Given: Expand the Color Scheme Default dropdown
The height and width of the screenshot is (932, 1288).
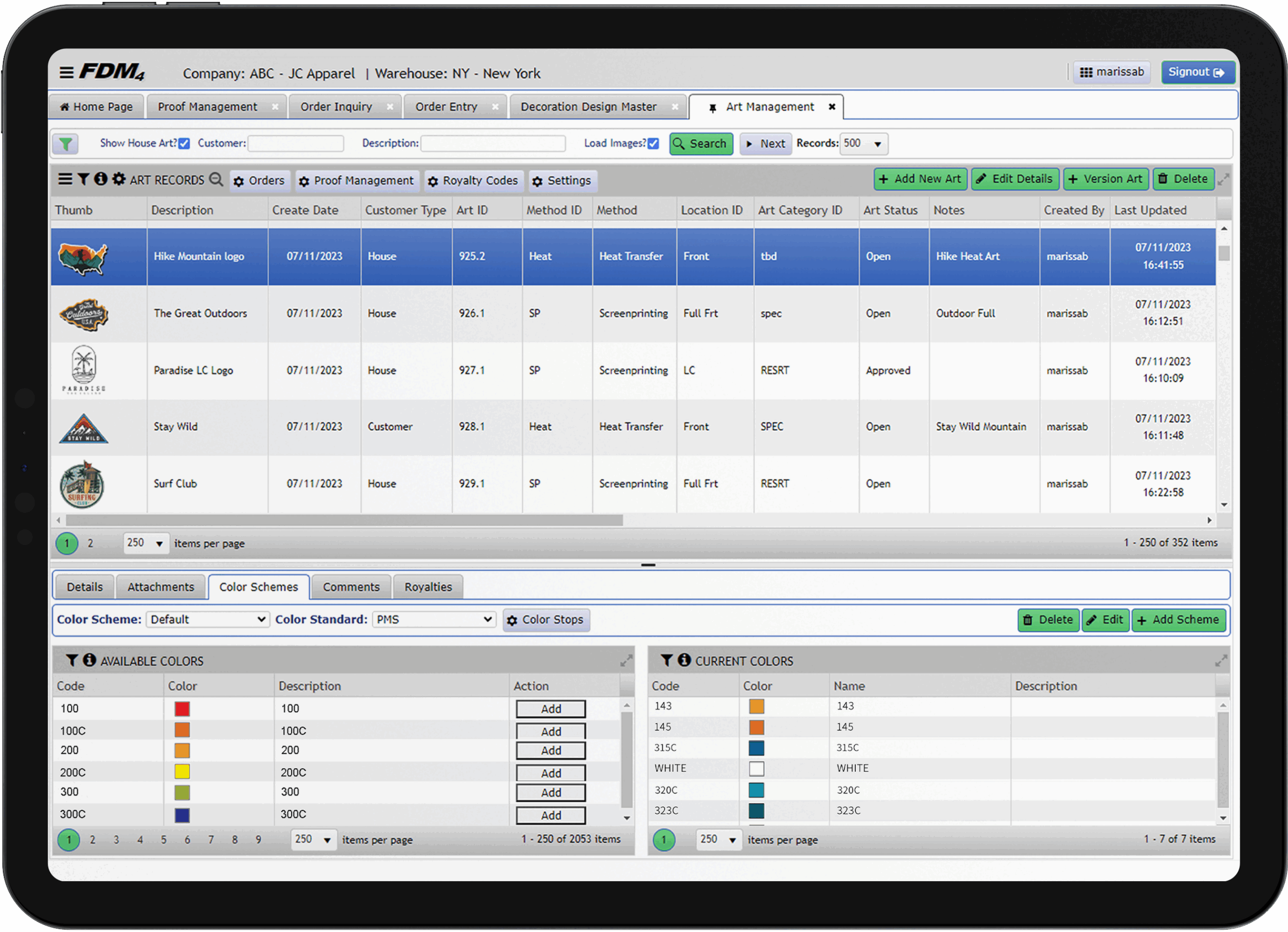Looking at the screenshot, I should pyautogui.click(x=207, y=619).
